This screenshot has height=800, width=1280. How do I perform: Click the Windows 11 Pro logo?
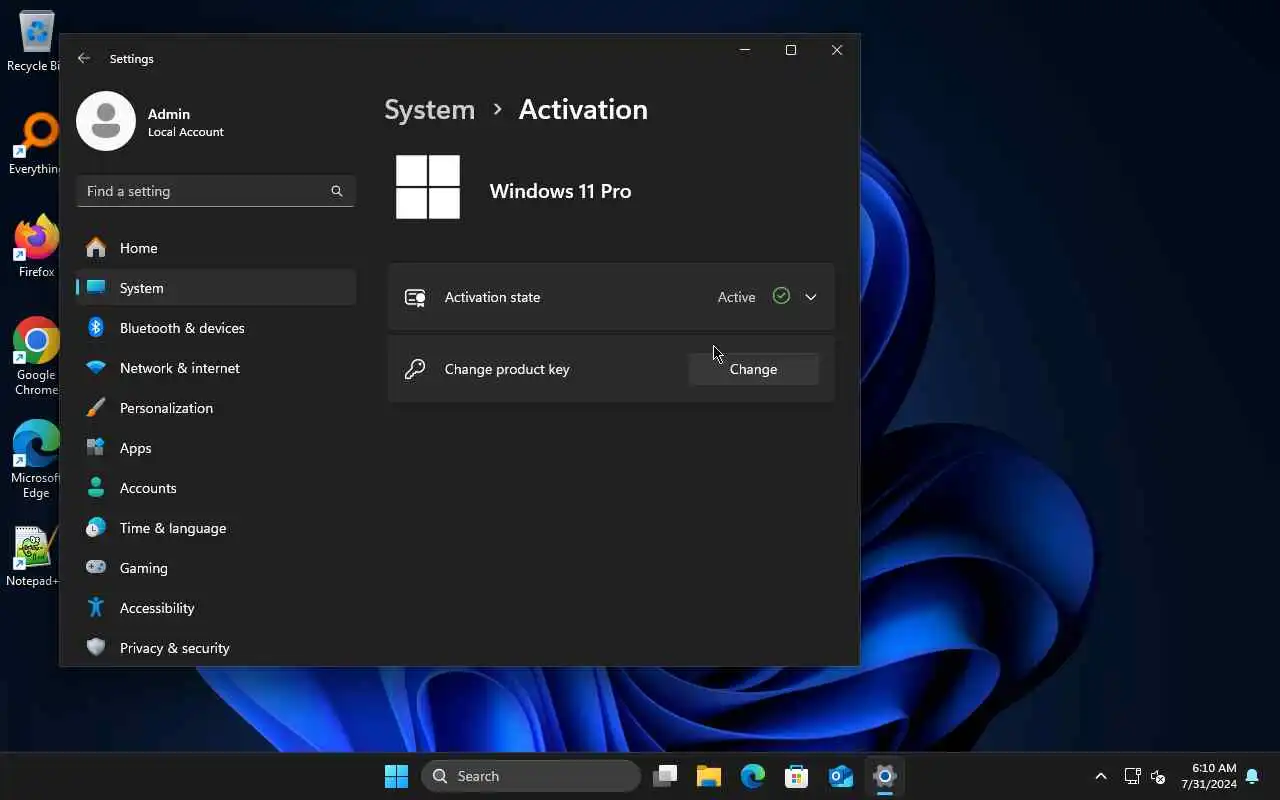tap(428, 187)
